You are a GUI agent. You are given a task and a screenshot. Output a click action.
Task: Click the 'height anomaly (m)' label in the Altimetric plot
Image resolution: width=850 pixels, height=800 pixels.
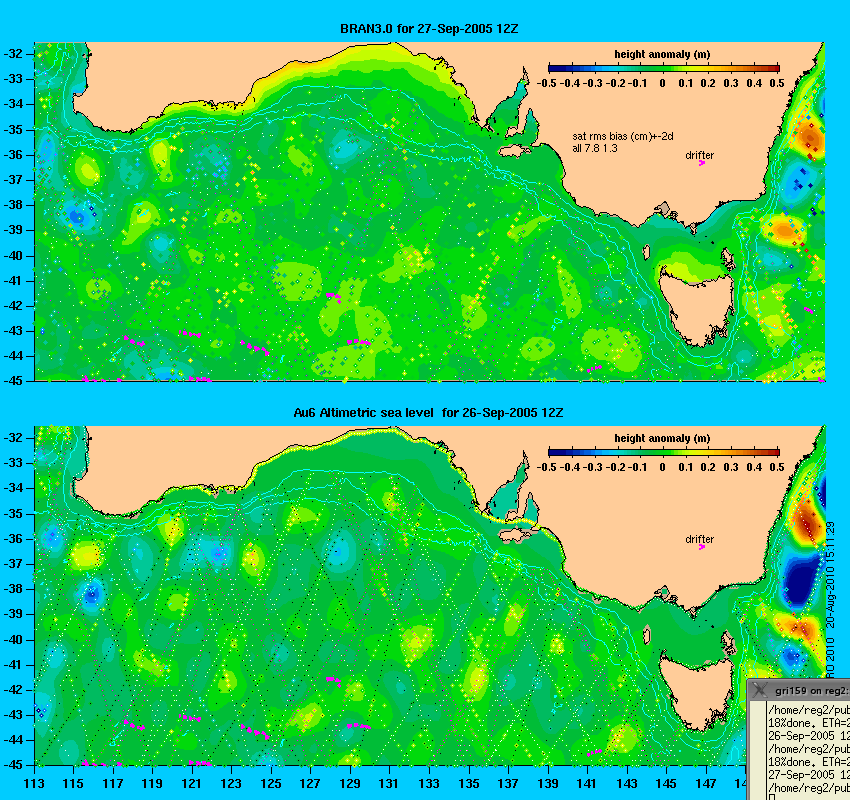[662, 438]
